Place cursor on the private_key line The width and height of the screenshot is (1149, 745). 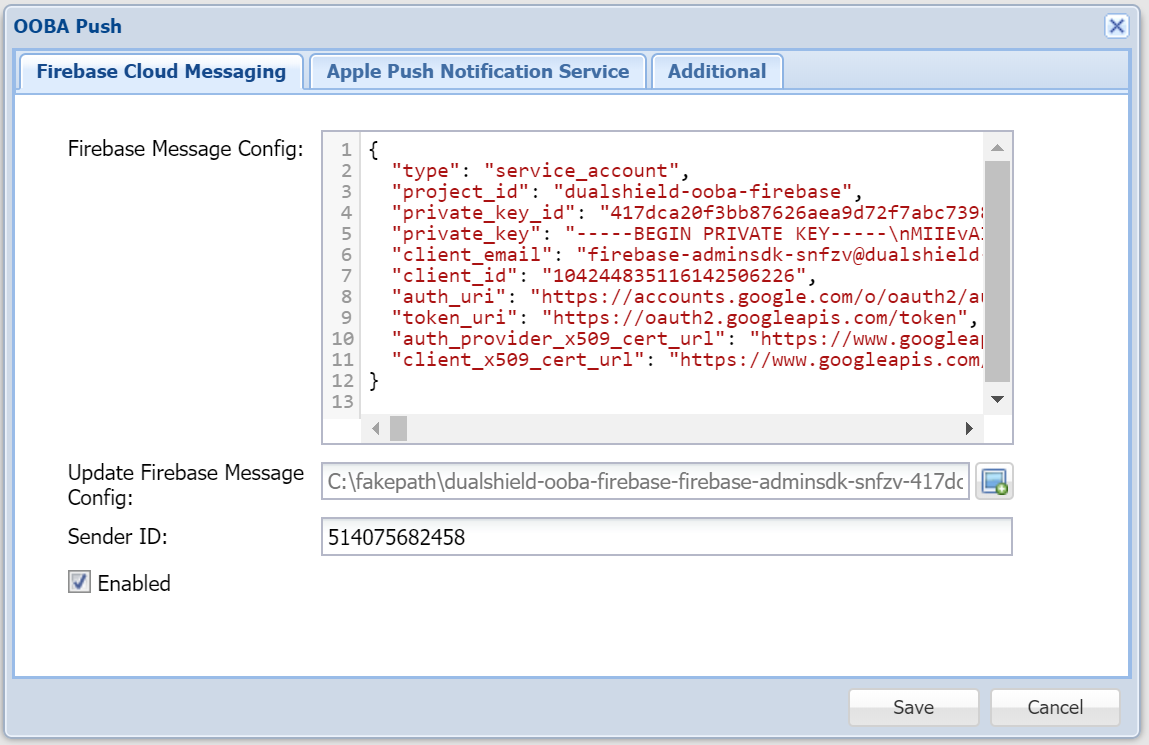click(700, 234)
